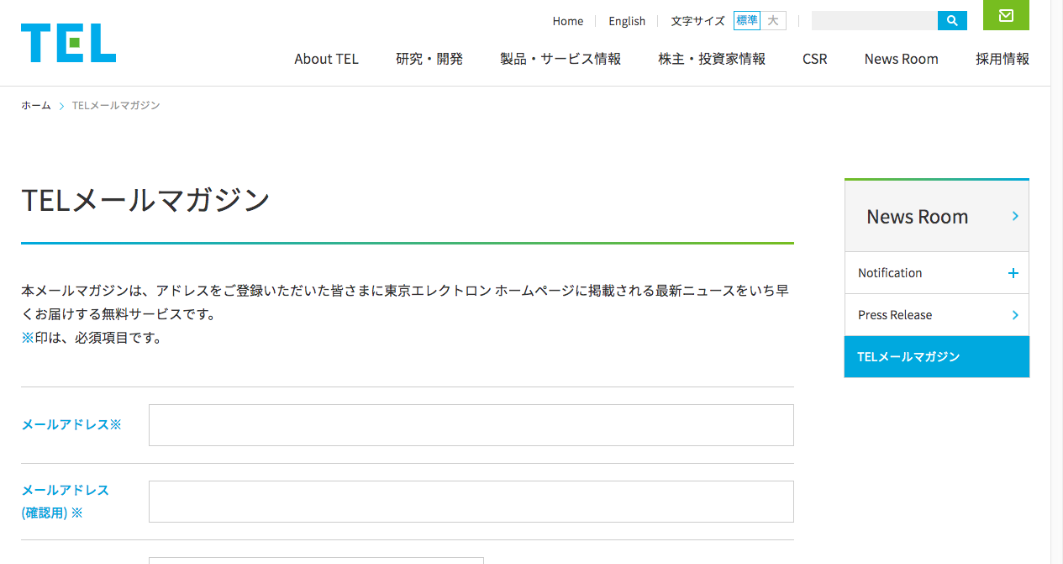This screenshot has height=564, width=1063.
Task: Expand Notification with the plus icon
Action: tap(1013, 273)
